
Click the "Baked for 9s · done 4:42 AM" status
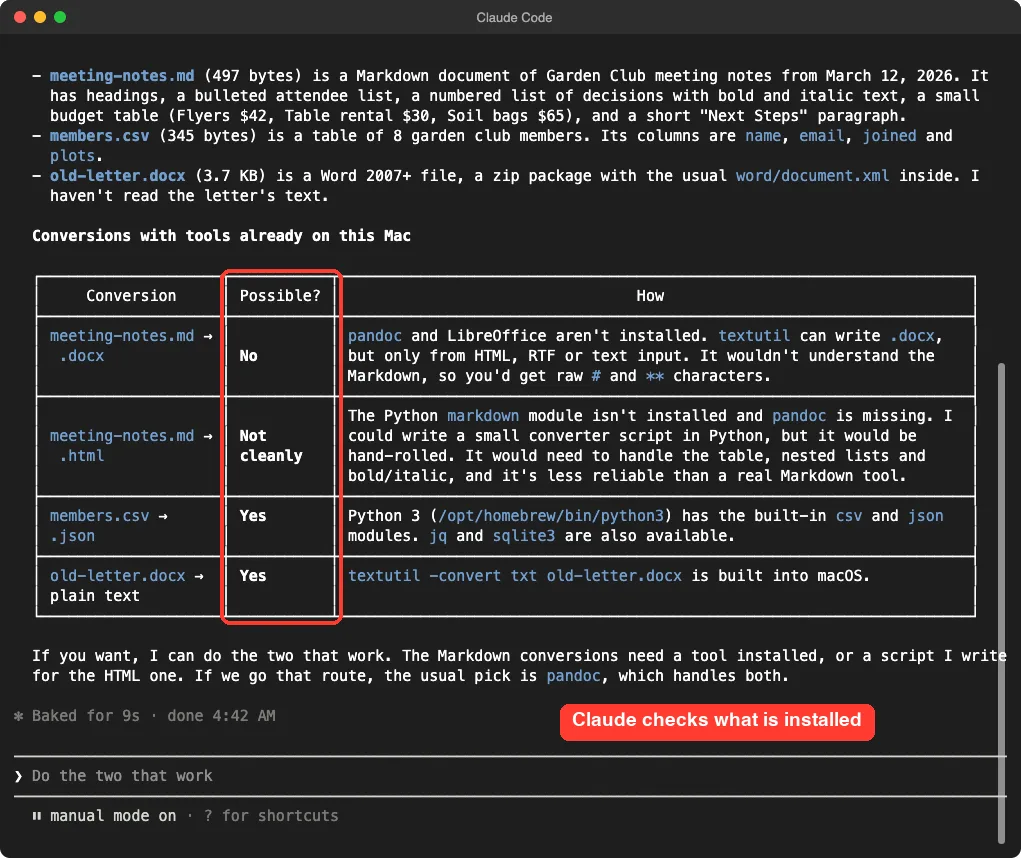pos(154,716)
